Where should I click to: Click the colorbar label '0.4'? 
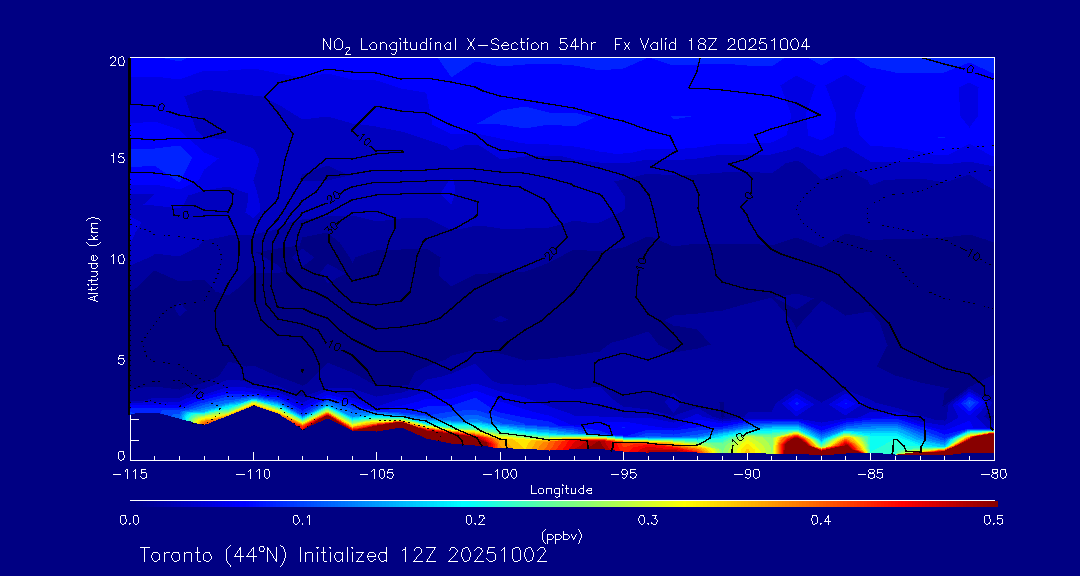[x=820, y=520]
